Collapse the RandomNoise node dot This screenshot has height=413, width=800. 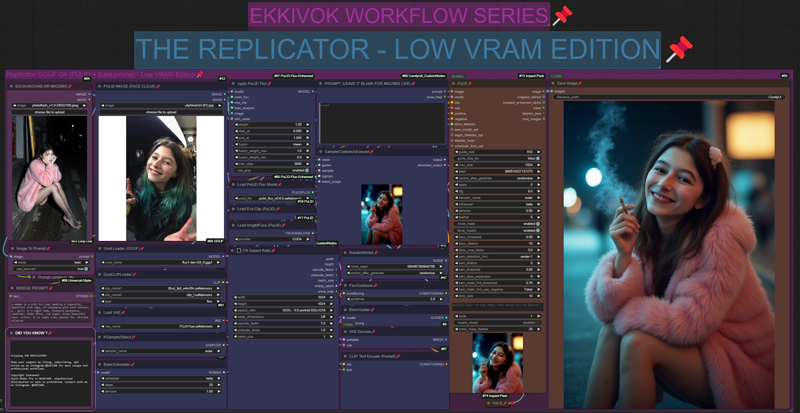(x=345, y=253)
